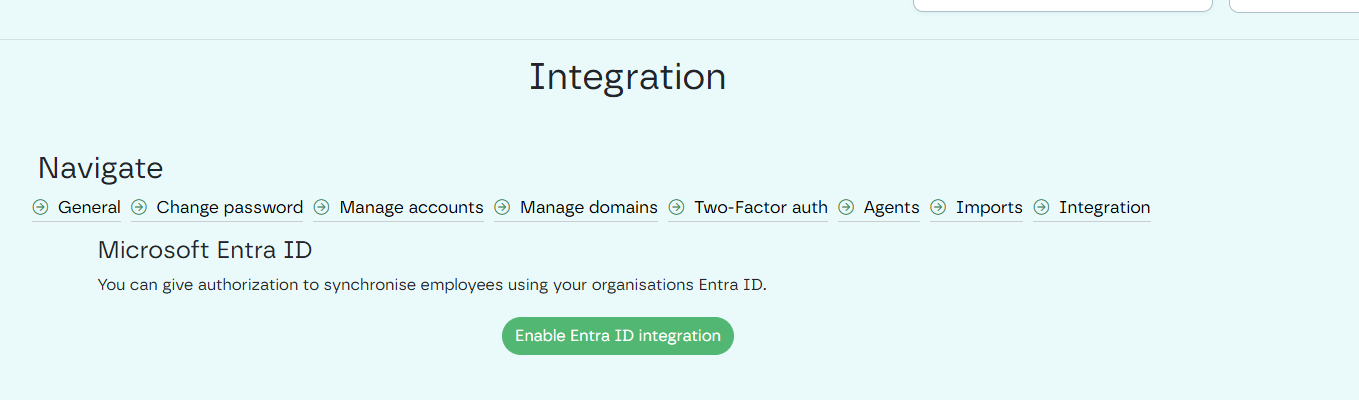Click the arrow icon beside Manage accounts
This screenshot has height=400, width=1359.
click(x=321, y=208)
